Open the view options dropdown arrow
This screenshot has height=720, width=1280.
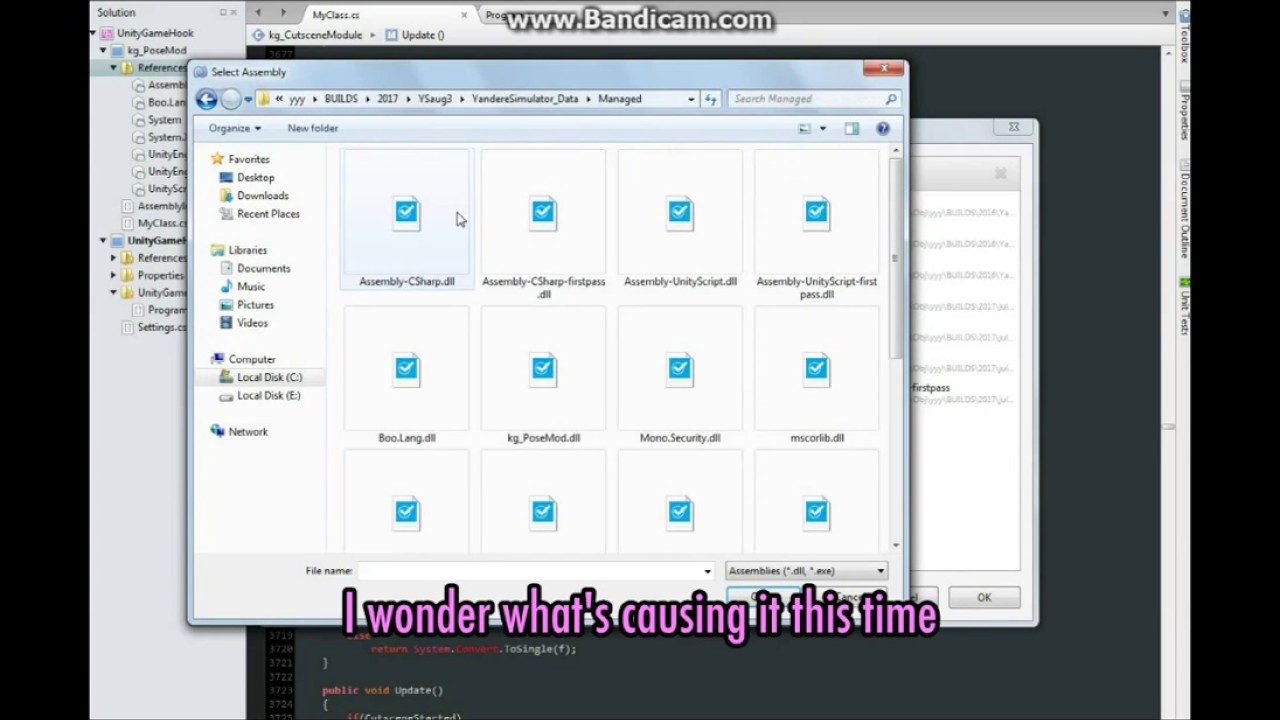[823, 128]
